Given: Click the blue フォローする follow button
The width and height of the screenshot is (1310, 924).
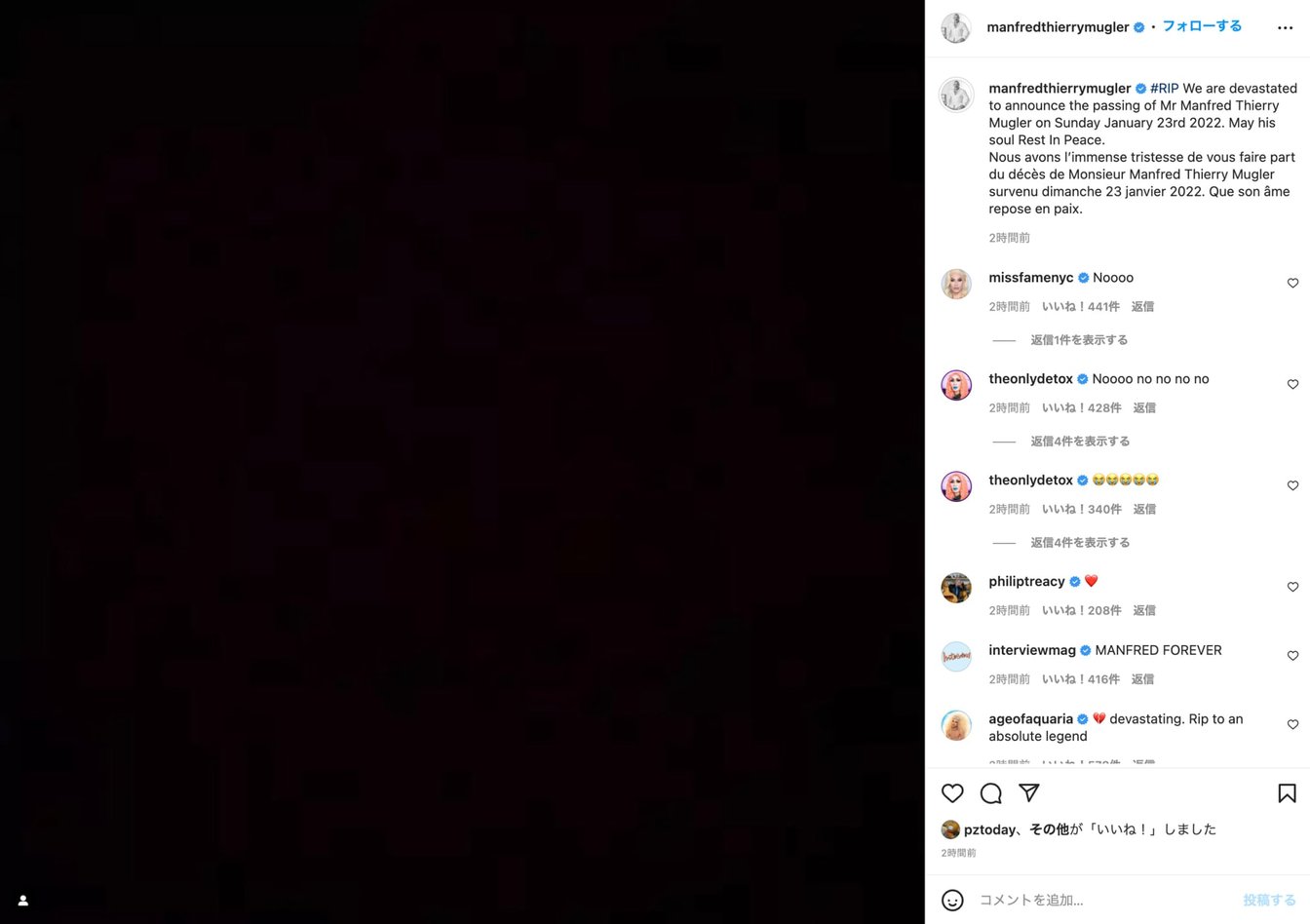Looking at the screenshot, I should (x=1202, y=26).
